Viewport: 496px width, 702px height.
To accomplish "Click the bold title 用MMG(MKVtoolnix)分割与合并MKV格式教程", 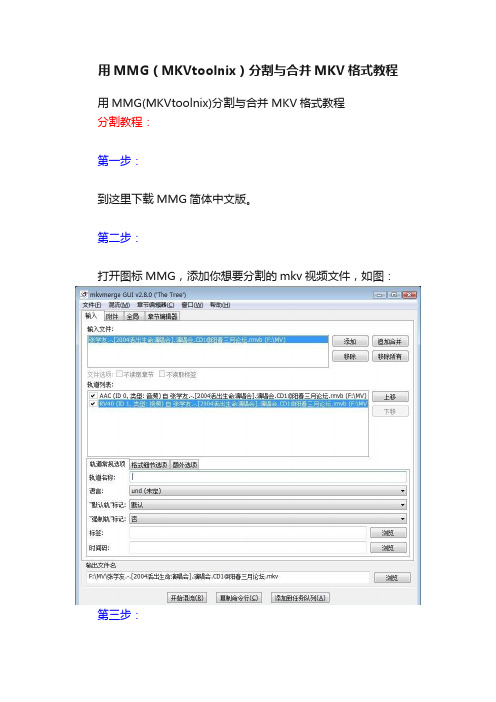I will click(x=248, y=70).
